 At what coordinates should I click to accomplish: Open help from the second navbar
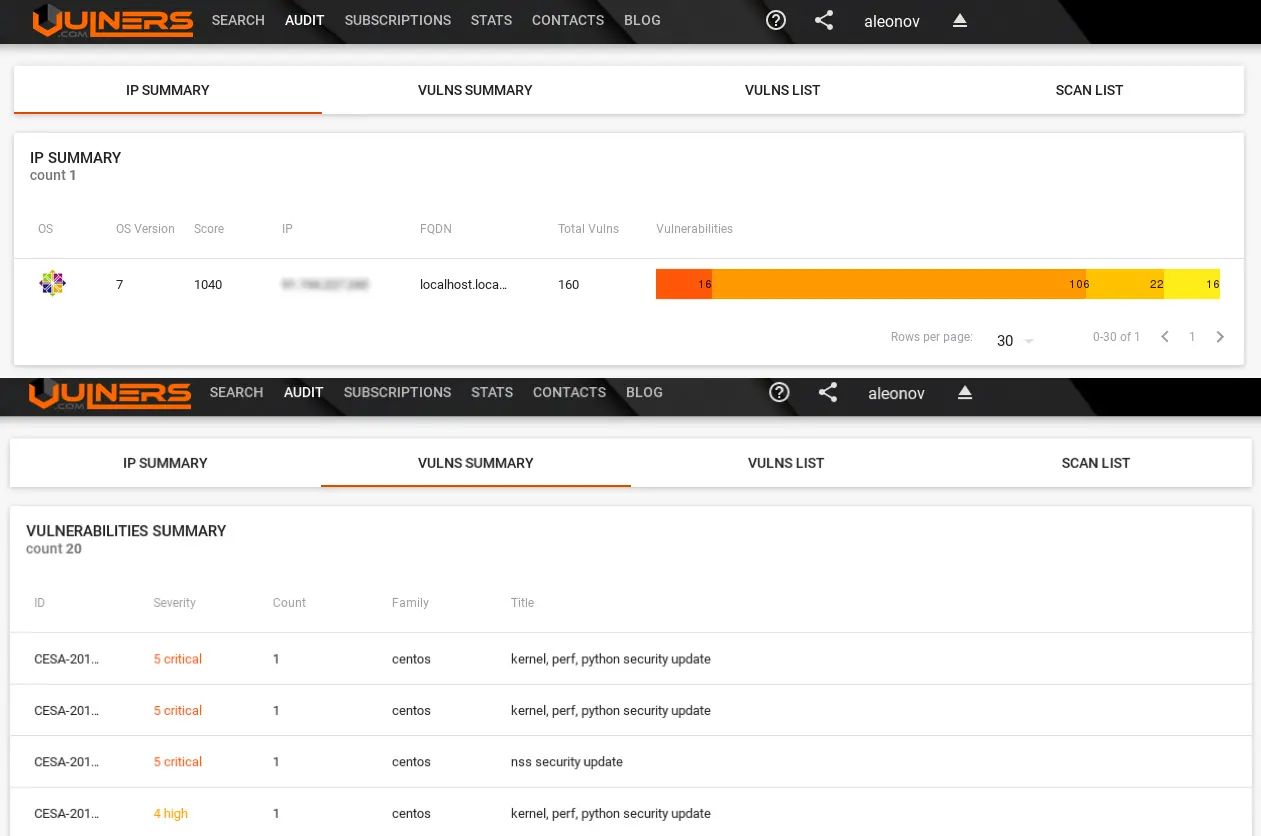tap(779, 392)
